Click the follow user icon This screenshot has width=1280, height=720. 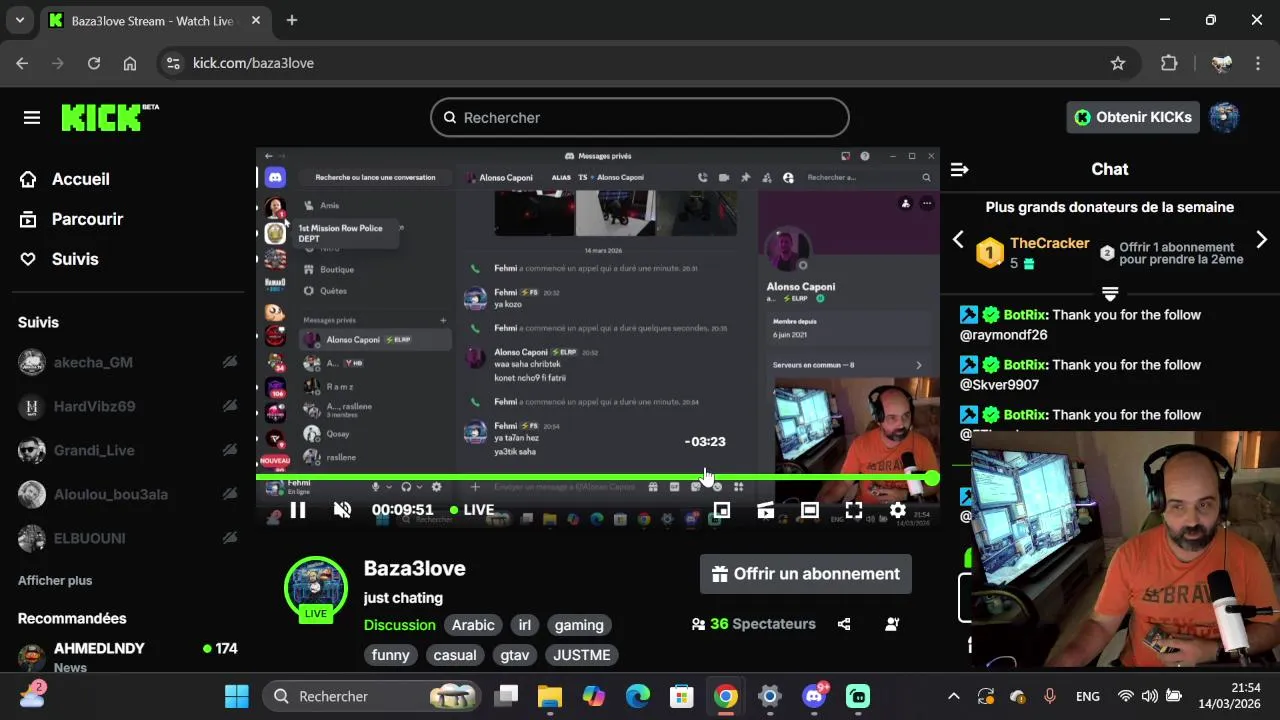892,624
